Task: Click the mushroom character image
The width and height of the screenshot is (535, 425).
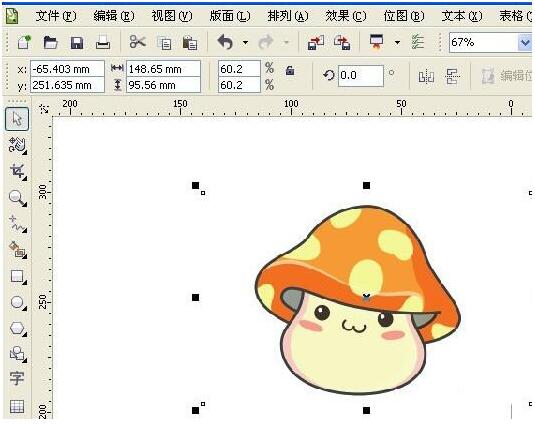Action: point(358,300)
